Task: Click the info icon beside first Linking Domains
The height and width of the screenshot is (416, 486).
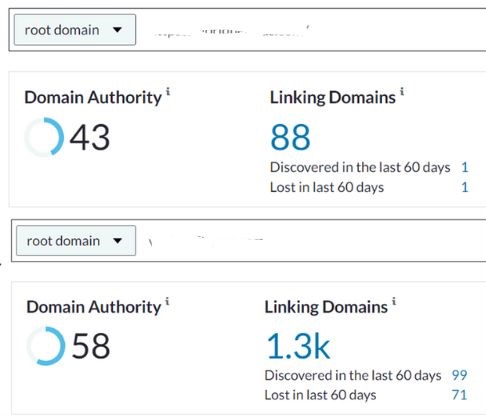Action: [402, 91]
